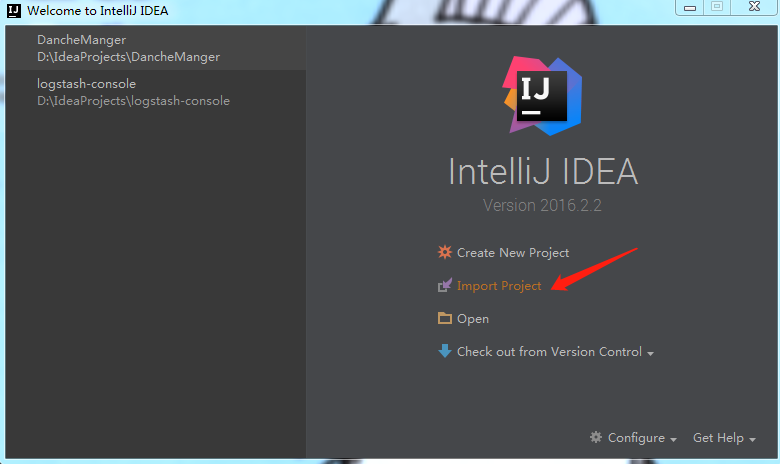Click the D:\IdeaProjects\logstash-console path

tap(133, 101)
